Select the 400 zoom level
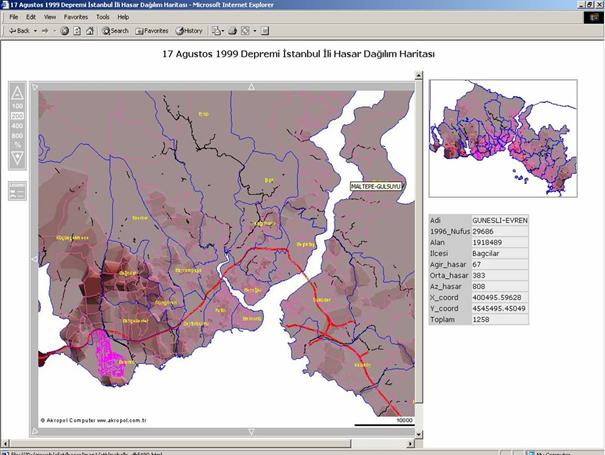Screen dimensions: 605x455 (17, 126)
